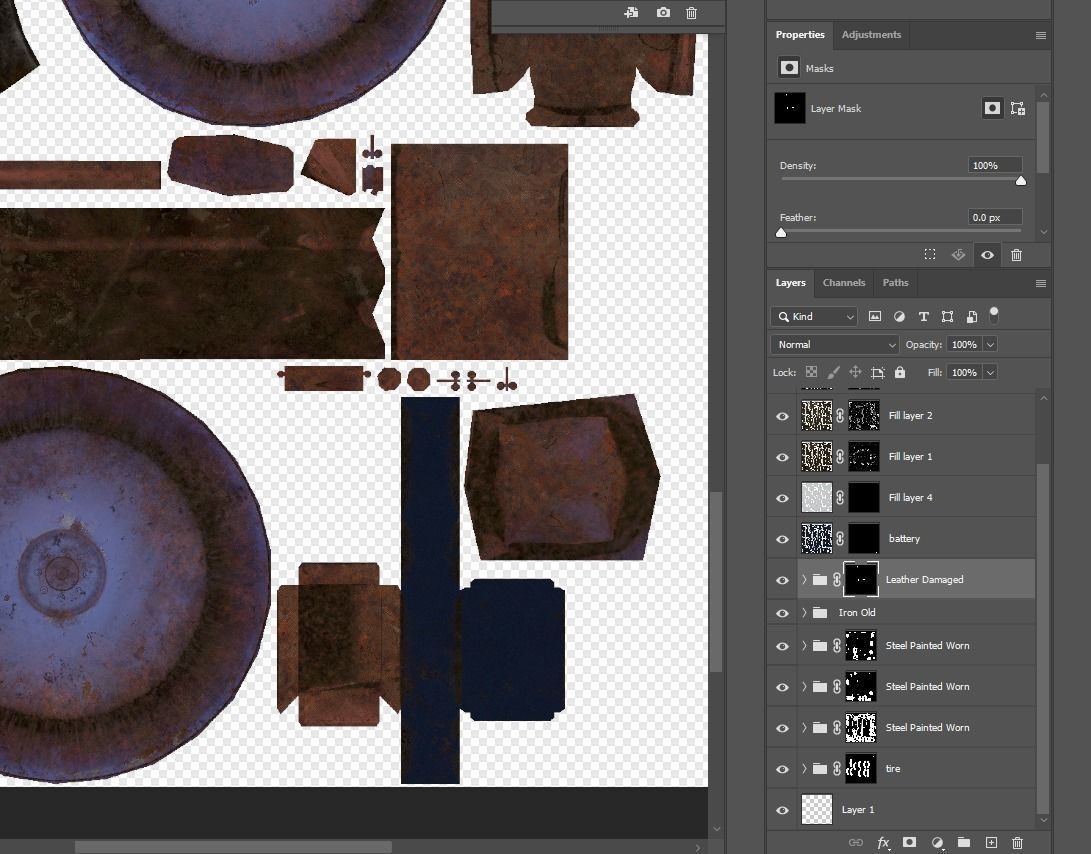Open the Properties panel menu

click(x=1040, y=35)
